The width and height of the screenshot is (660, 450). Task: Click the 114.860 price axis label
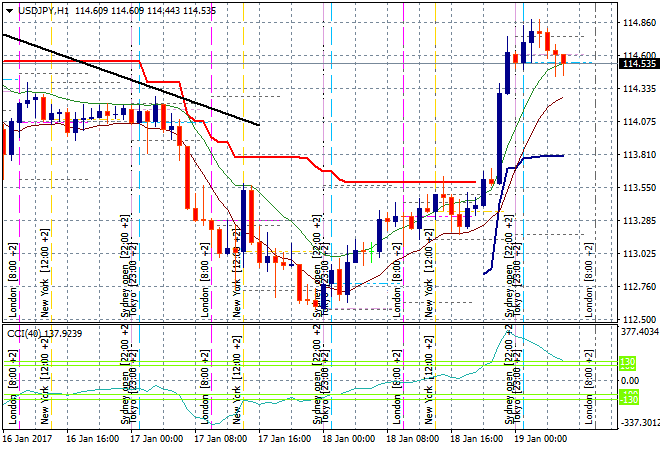coord(639,23)
